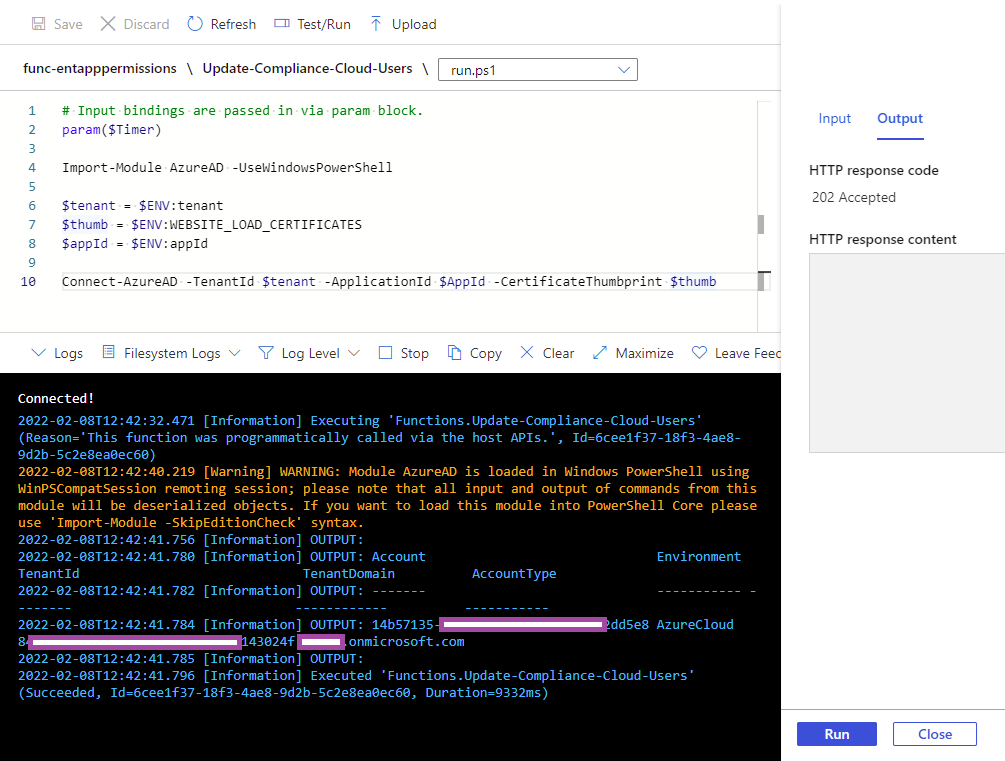Viewport: 1005px width, 761px height.
Task: Click the Test/Run label in toolbar
Action: click(x=324, y=24)
